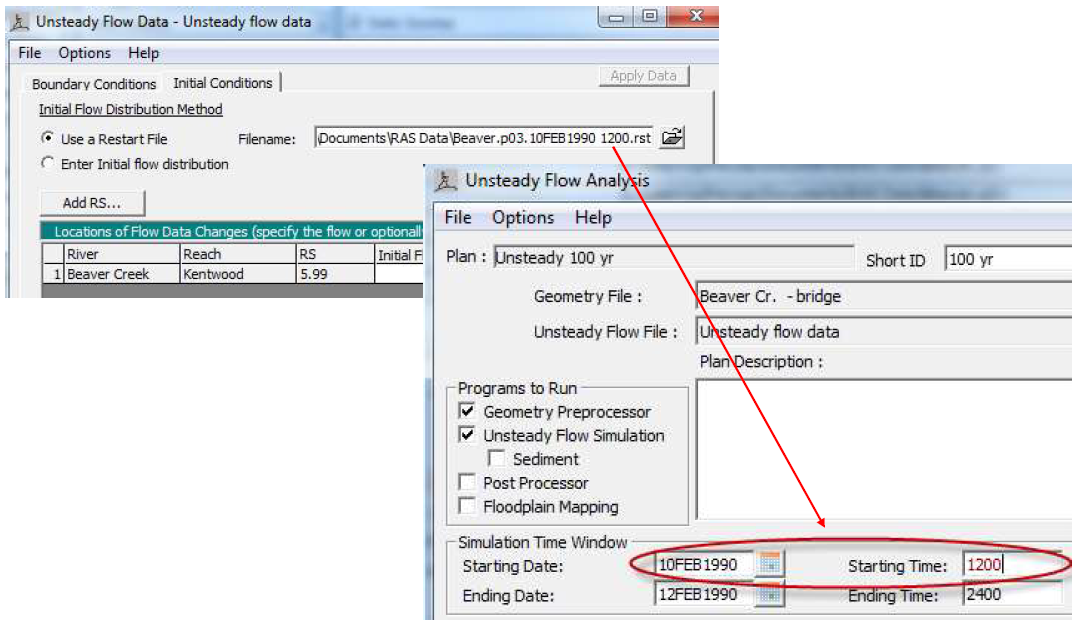Image resolution: width=1076 pixels, height=620 pixels.
Task: Click the Starting Time input field
Action: click(x=1010, y=565)
